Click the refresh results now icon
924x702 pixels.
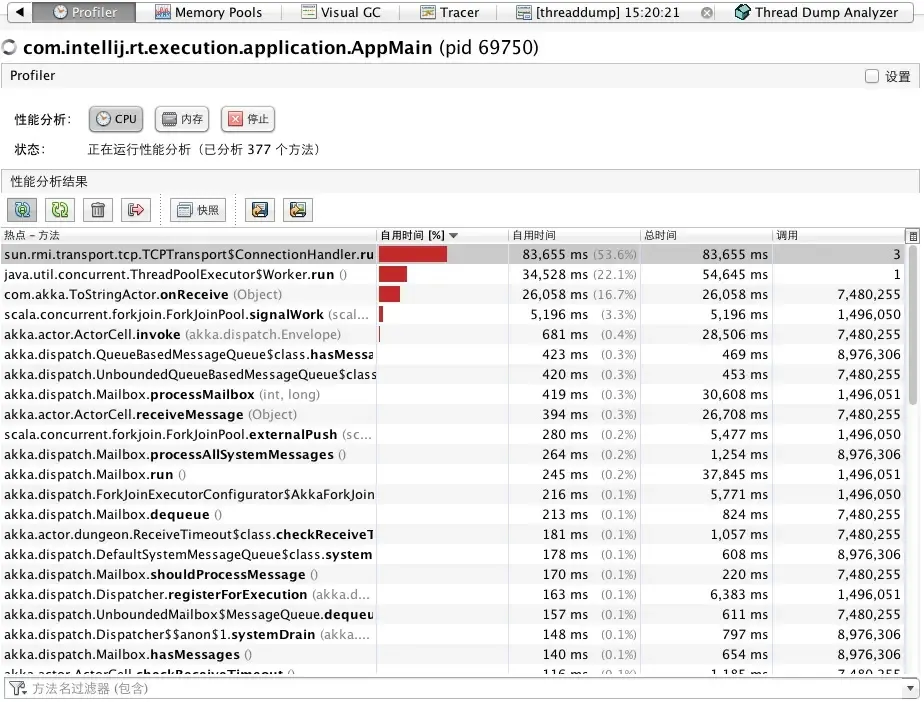coord(60,210)
